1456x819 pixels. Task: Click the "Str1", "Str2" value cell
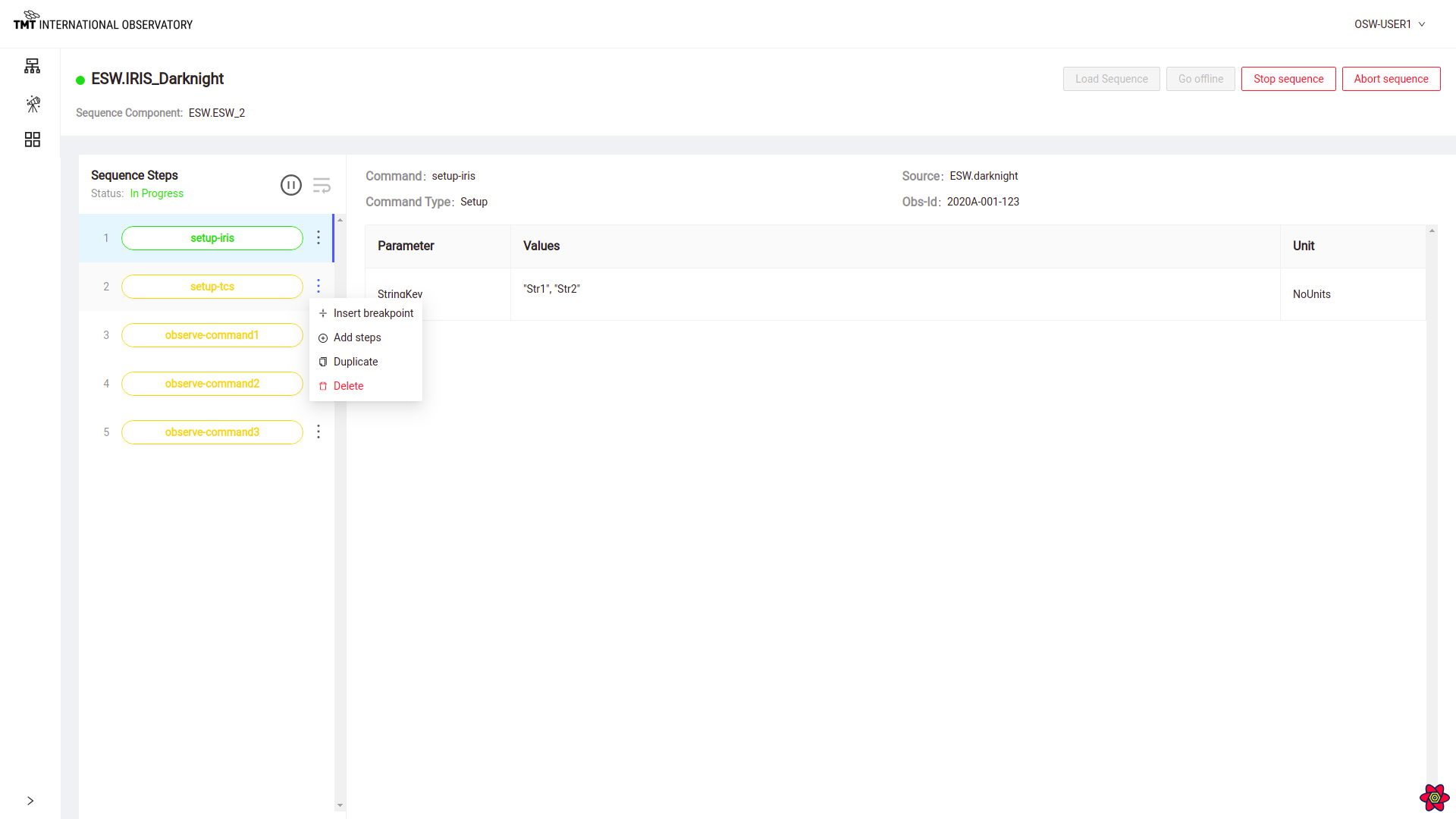pos(896,294)
